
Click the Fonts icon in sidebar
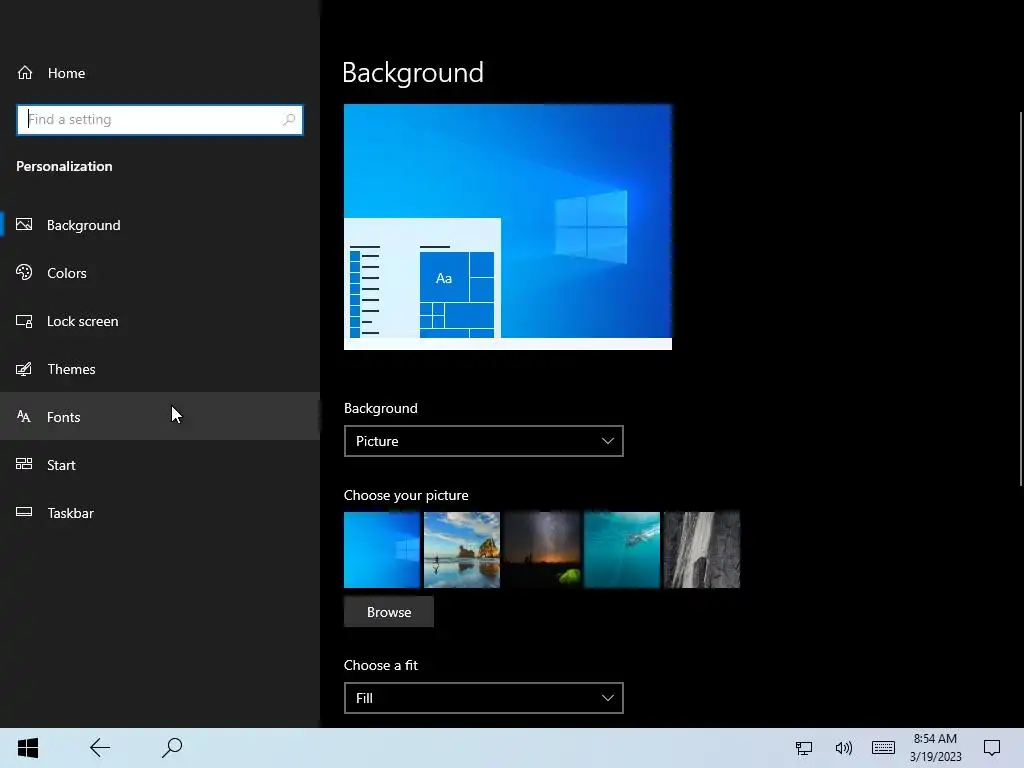click(24, 417)
